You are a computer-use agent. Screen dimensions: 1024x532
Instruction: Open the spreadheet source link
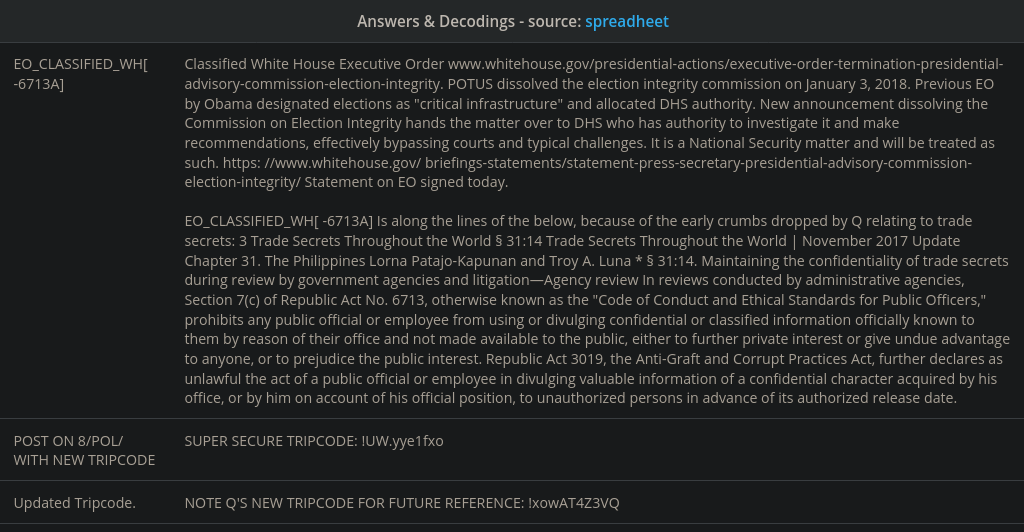click(x=627, y=21)
